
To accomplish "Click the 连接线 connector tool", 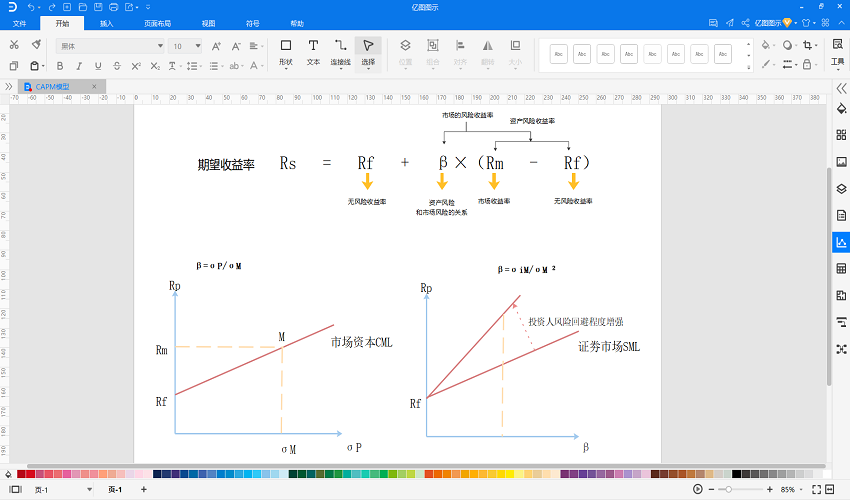I will tap(341, 52).
